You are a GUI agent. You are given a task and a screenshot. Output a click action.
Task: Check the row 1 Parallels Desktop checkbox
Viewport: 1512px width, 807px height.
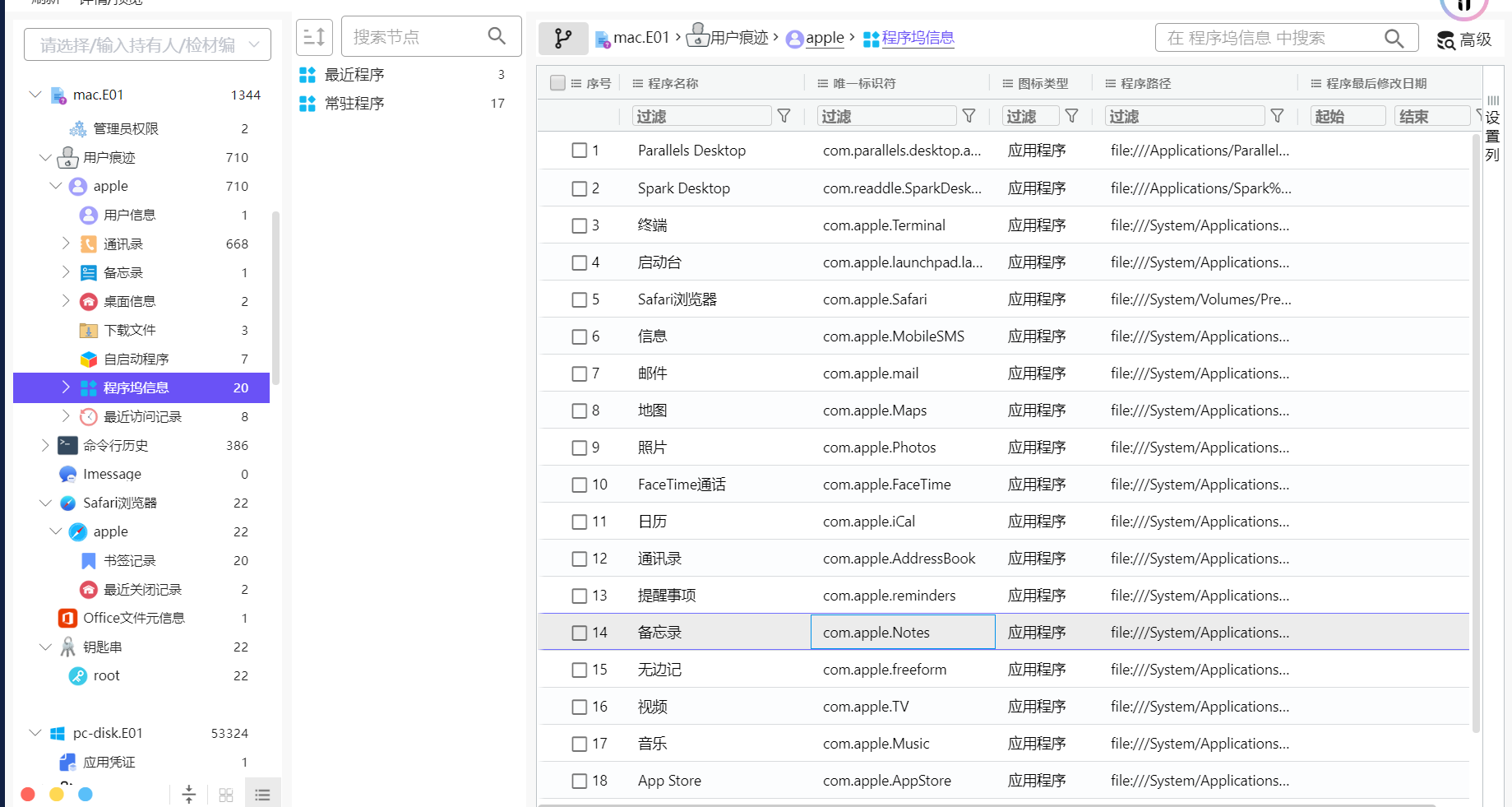click(580, 151)
